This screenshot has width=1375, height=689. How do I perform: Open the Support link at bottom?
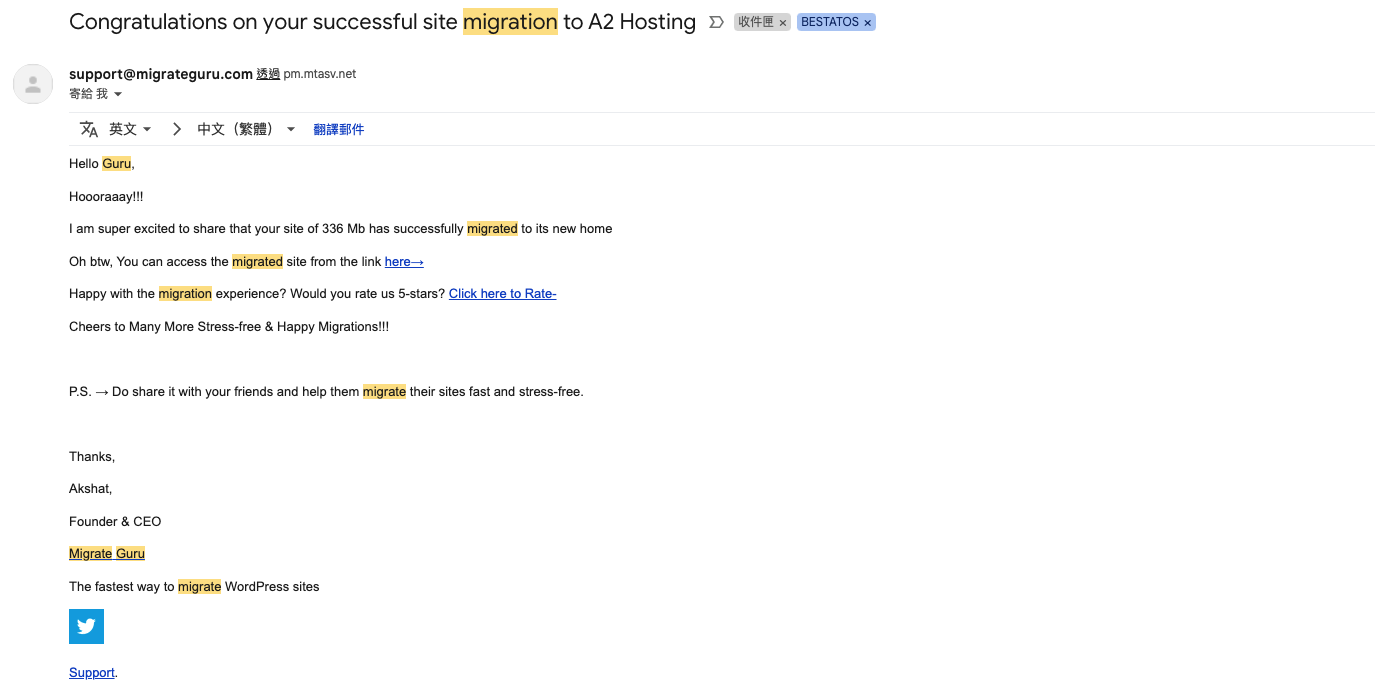pyautogui.click(x=92, y=672)
